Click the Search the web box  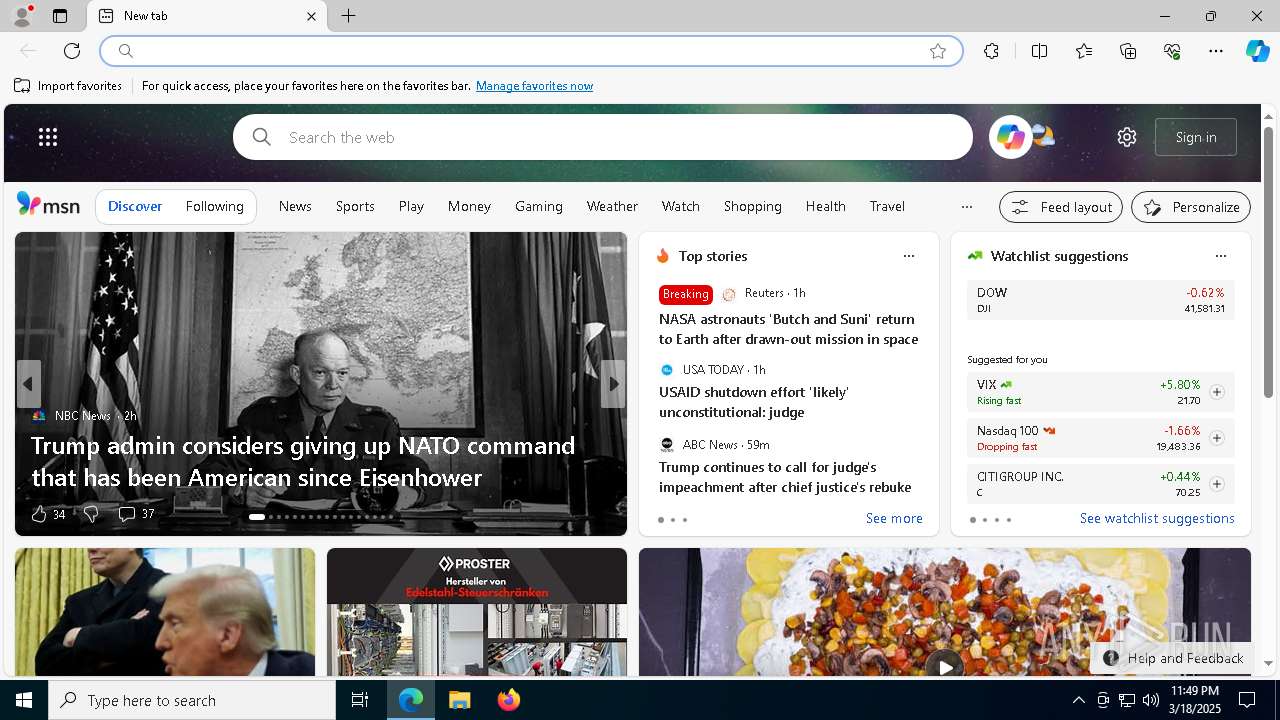tap(603, 137)
